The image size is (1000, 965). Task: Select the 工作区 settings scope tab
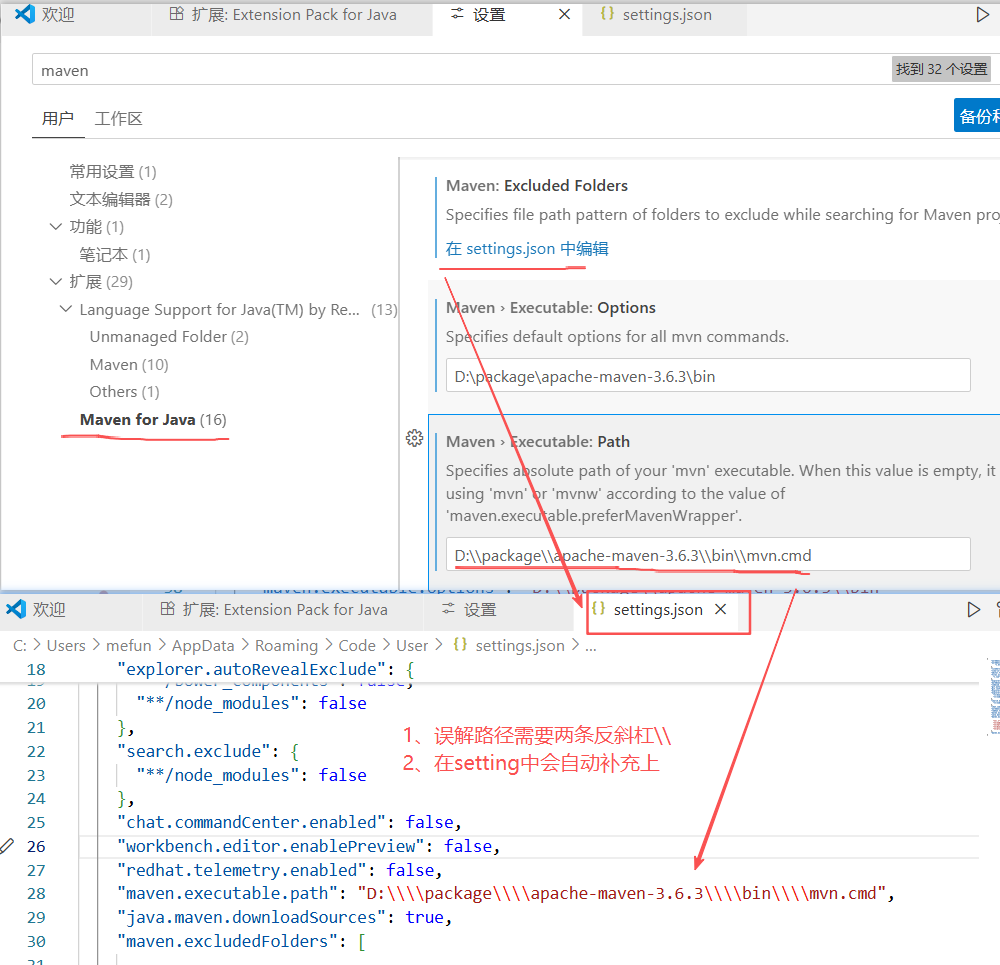click(x=118, y=119)
